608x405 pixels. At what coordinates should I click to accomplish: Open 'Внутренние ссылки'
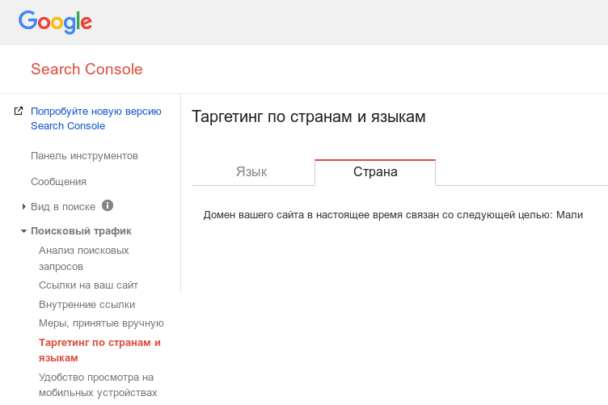pos(87,305)
